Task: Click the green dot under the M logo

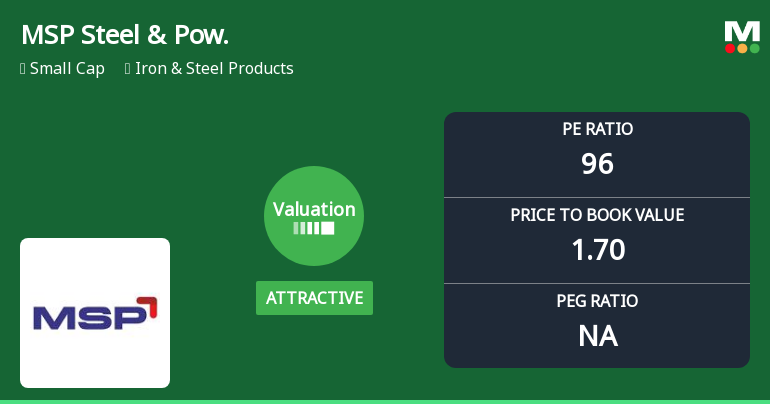Action: click(754, 48)
